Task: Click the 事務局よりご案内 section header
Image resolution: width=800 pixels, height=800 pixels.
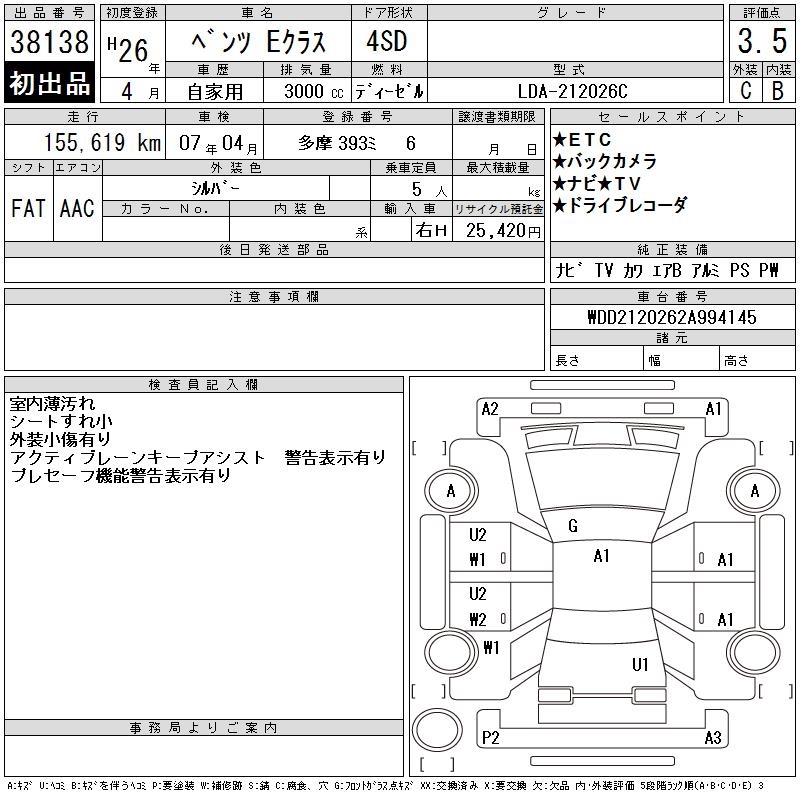Action: coord(204,728)
